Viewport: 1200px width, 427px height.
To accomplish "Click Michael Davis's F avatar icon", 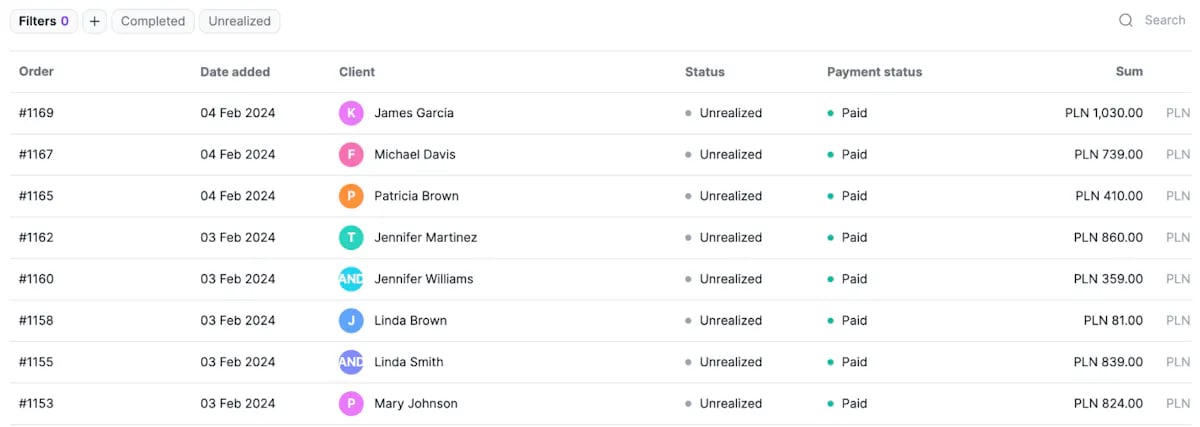I will [x=351, y=155].
